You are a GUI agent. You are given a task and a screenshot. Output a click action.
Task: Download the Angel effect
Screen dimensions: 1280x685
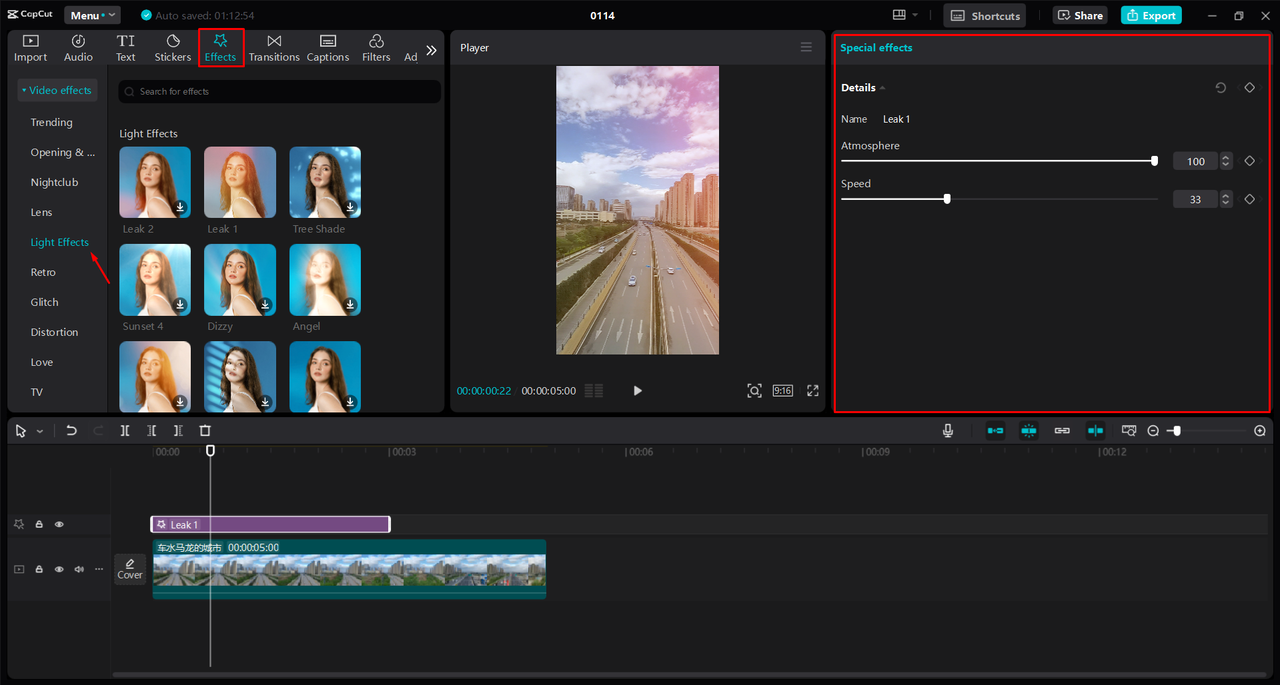point(350,304)
